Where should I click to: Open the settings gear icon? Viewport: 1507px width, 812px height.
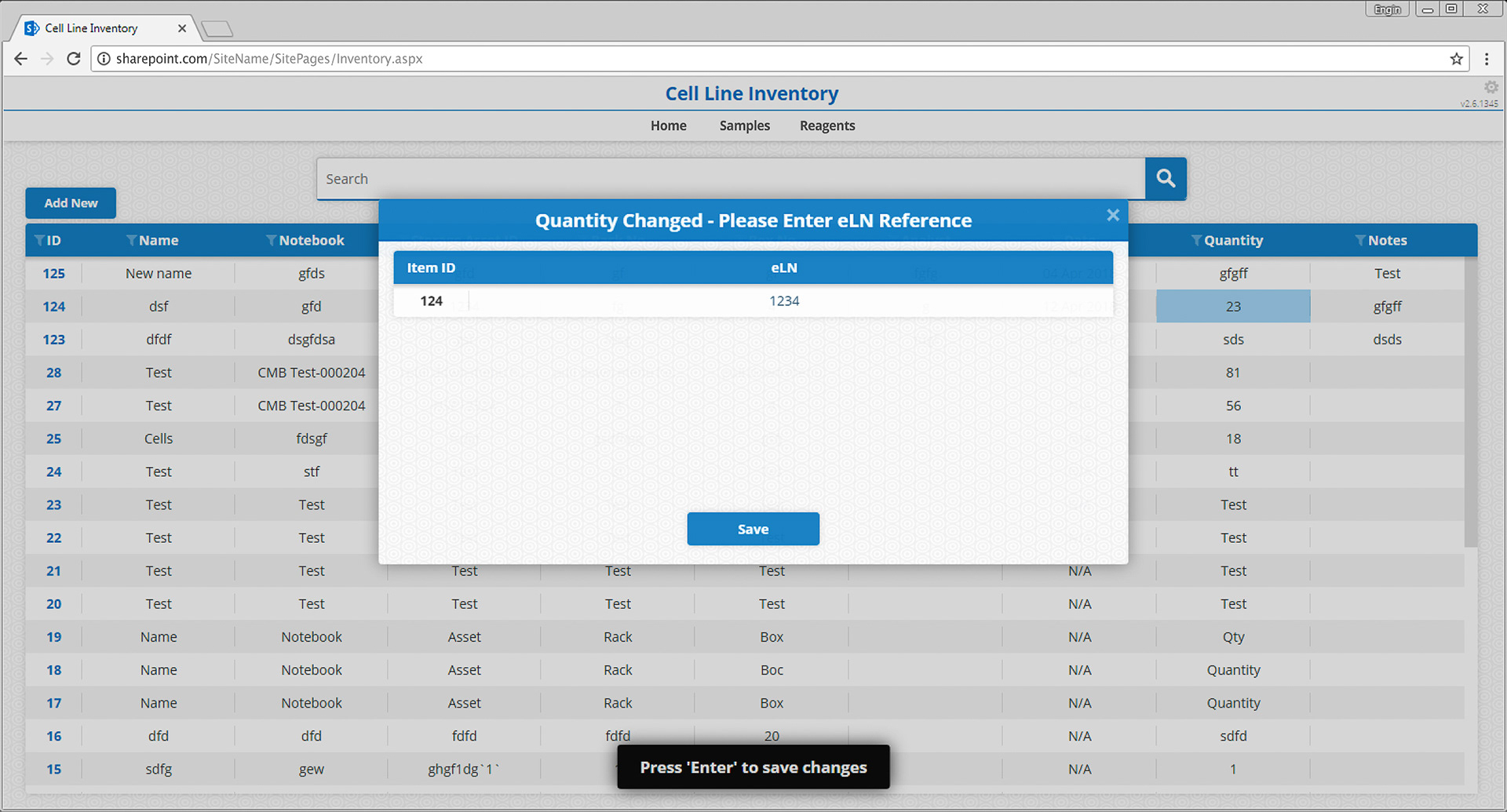[x=1491, y=87]
